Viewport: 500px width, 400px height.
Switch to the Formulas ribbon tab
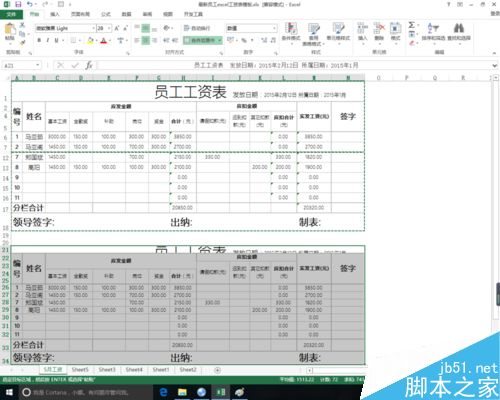pyautogui.click(x=106, y=14)
